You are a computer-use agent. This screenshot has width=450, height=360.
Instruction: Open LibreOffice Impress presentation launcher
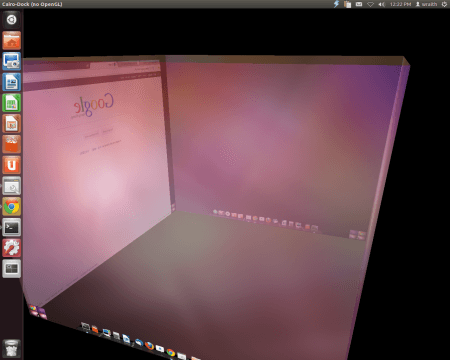coord(12,123)
